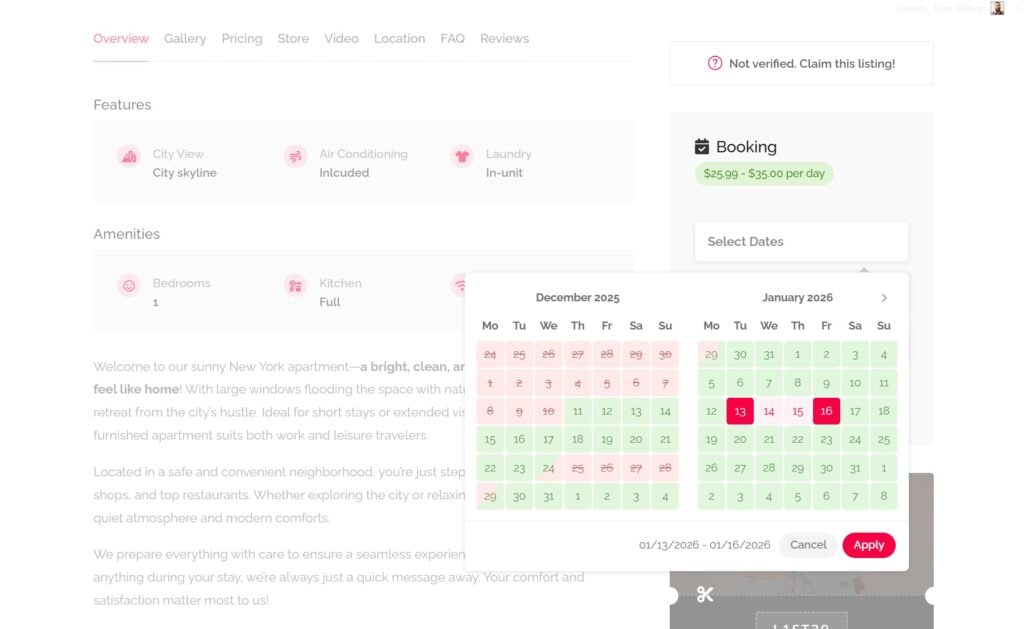Click the Claim this listing link
1024x629 pixels.
click(x=811, y=64)
